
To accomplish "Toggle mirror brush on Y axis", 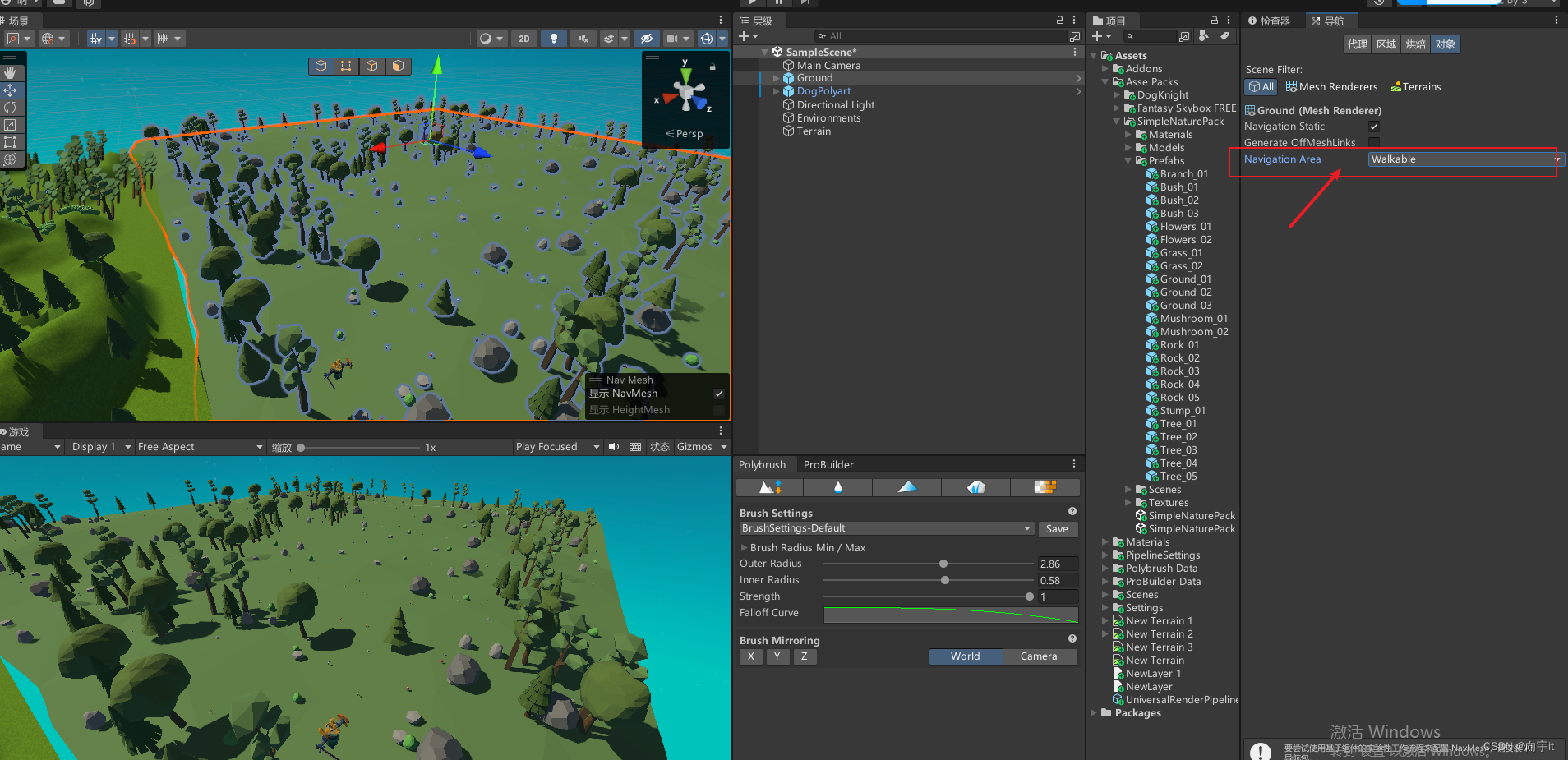I will click(777, 656).
